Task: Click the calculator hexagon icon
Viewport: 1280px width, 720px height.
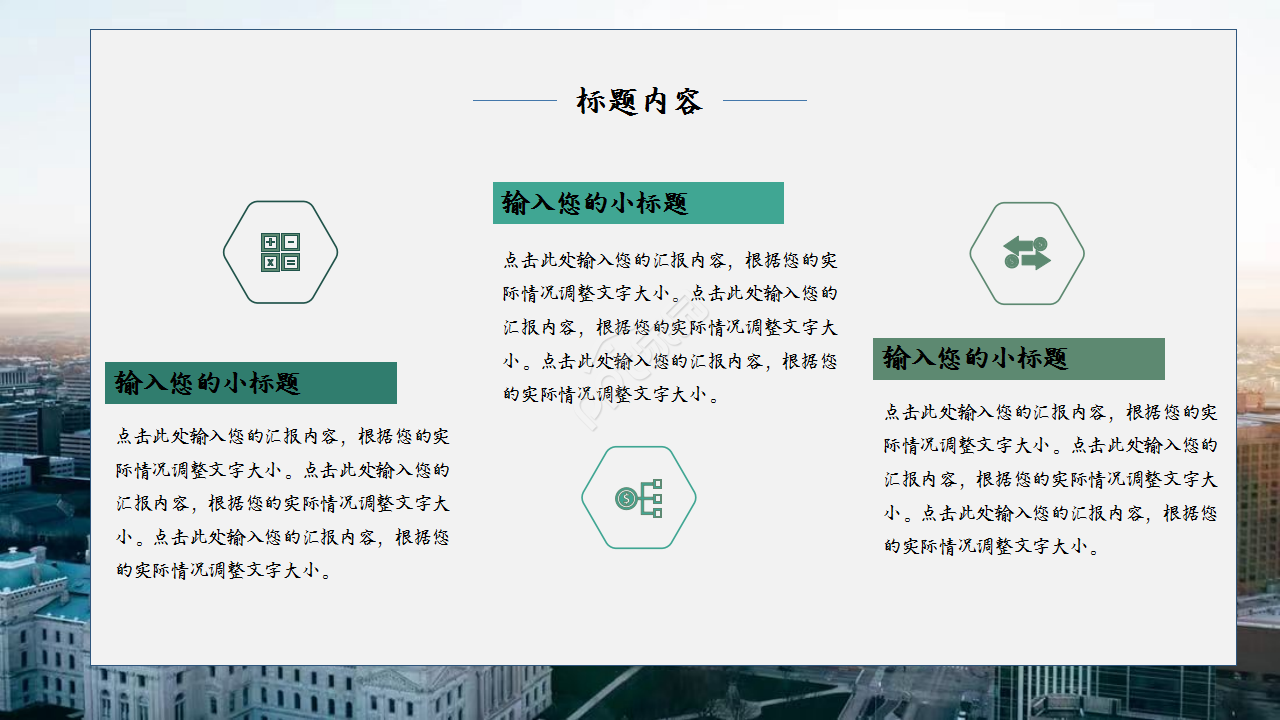Action: 280,253
